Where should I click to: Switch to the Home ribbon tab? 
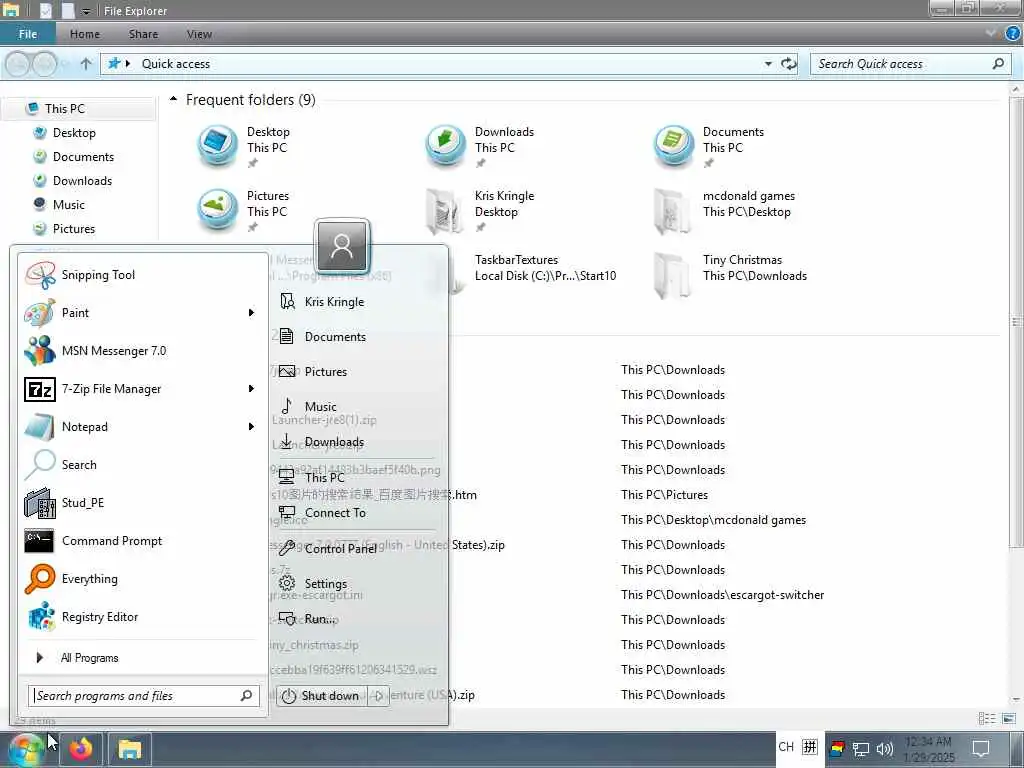click(85, 34)
